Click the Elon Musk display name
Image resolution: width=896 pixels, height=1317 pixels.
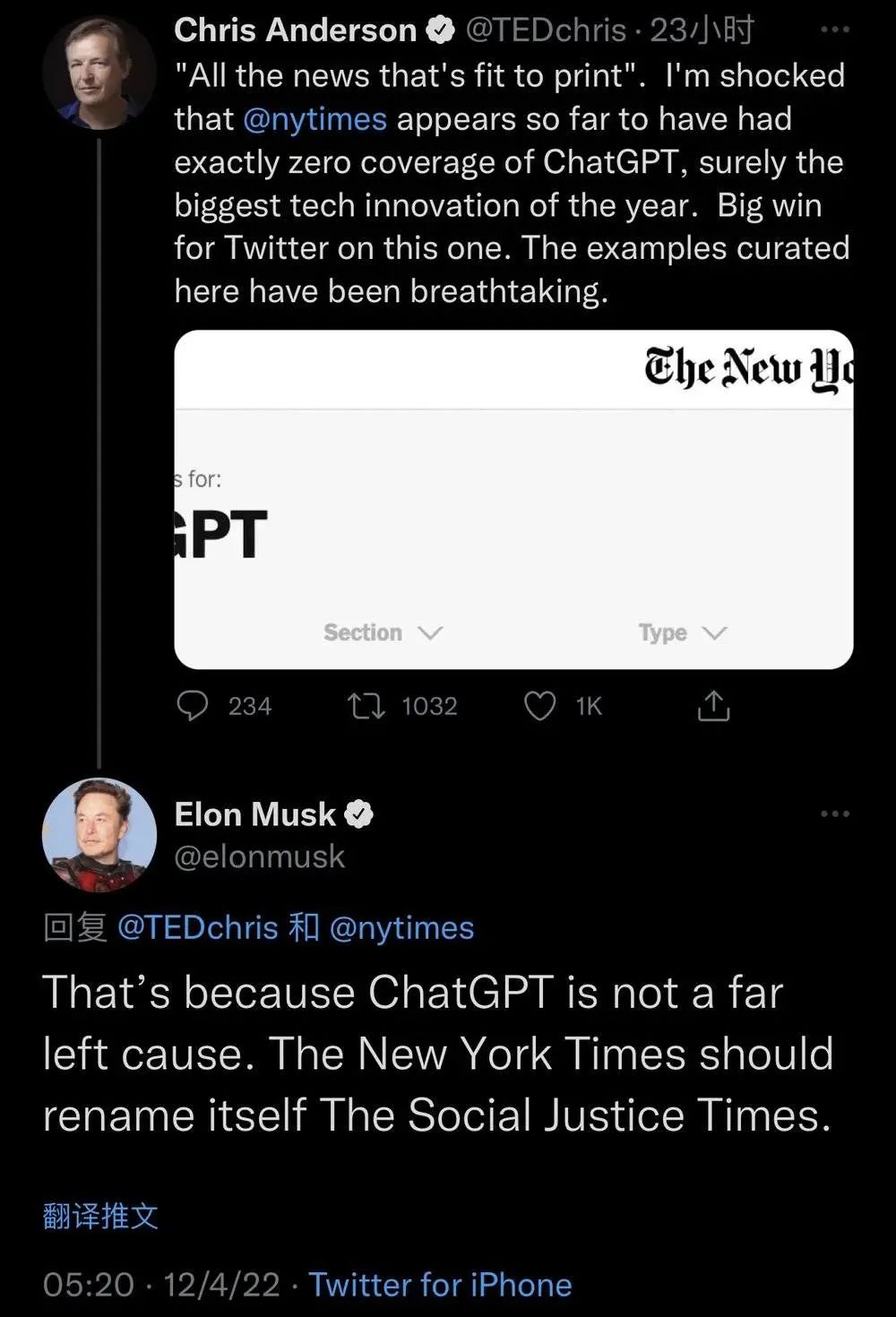coord(254,814)
